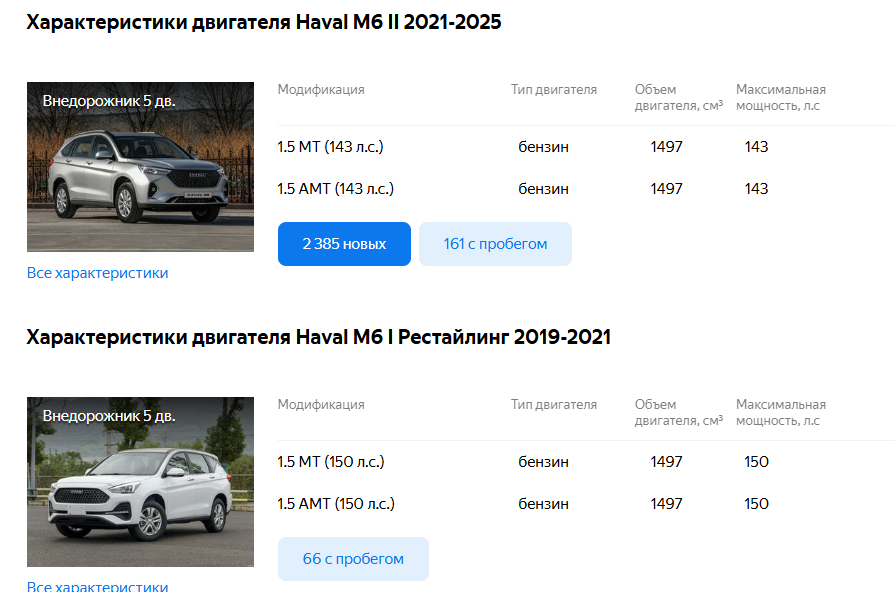This screenshot has width=895, height=592.
Task: Click the "Внедорожник 5 дв." label on the silver car photo
Action: point(109,101)
